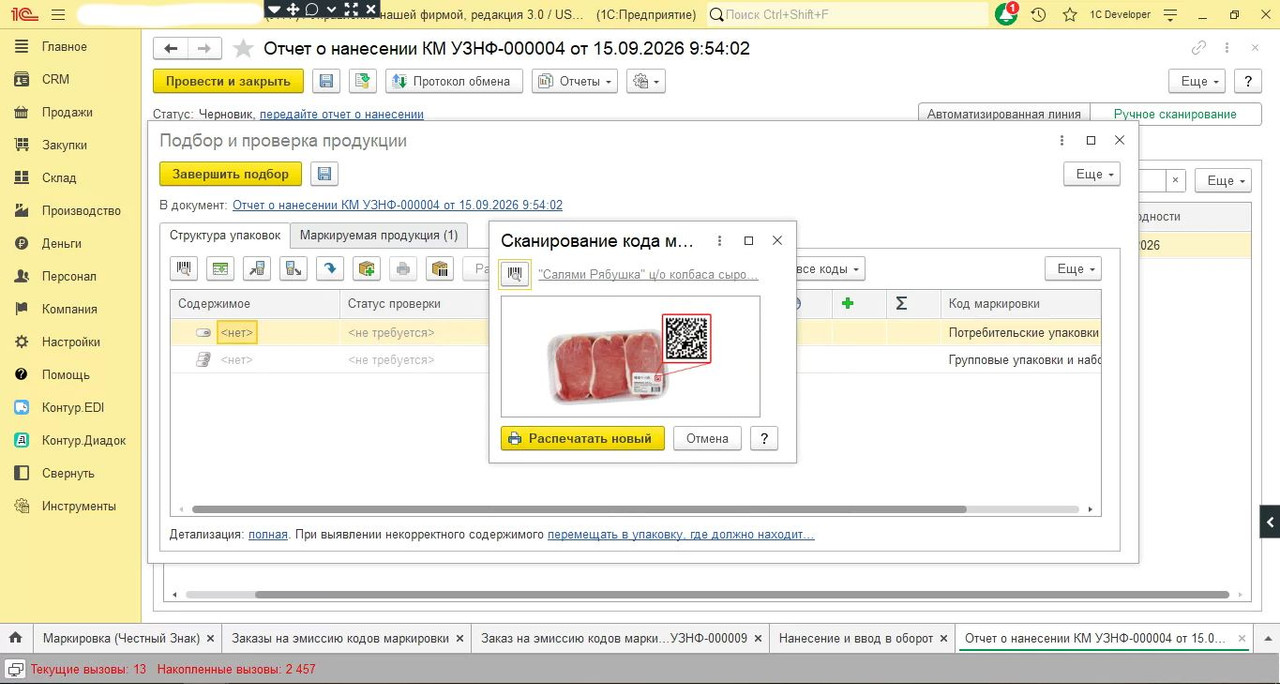Viewport: 1280px width, 684px height.
Task: Click sigma column header icon
Action: coord(901,303)
